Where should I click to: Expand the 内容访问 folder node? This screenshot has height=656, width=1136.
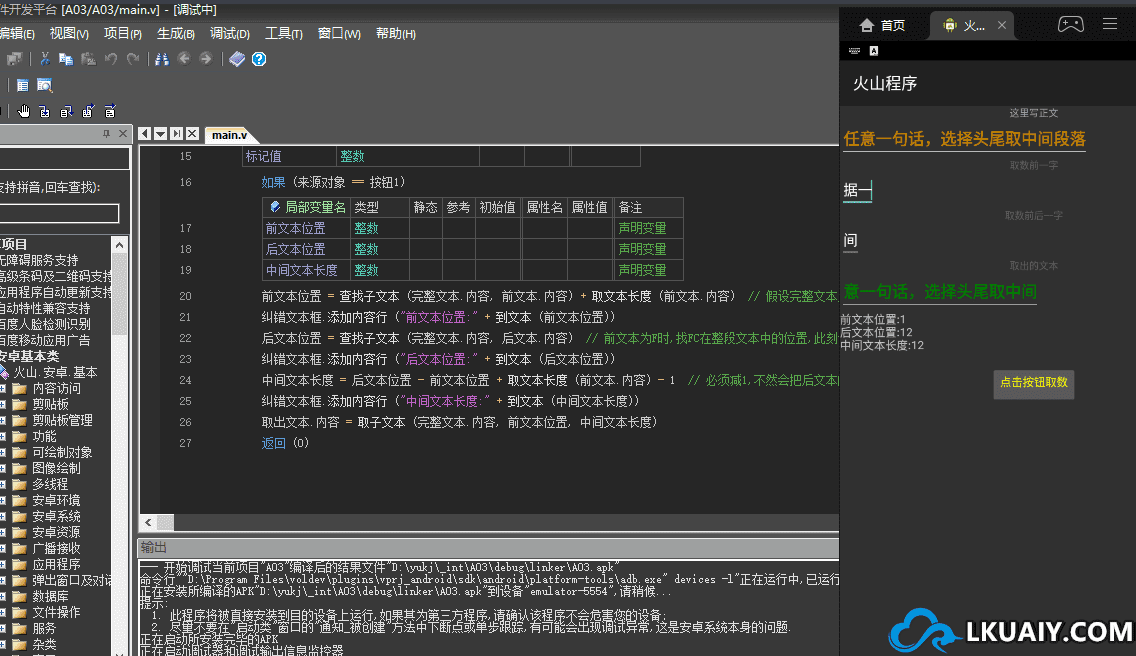tap(3, 389)
